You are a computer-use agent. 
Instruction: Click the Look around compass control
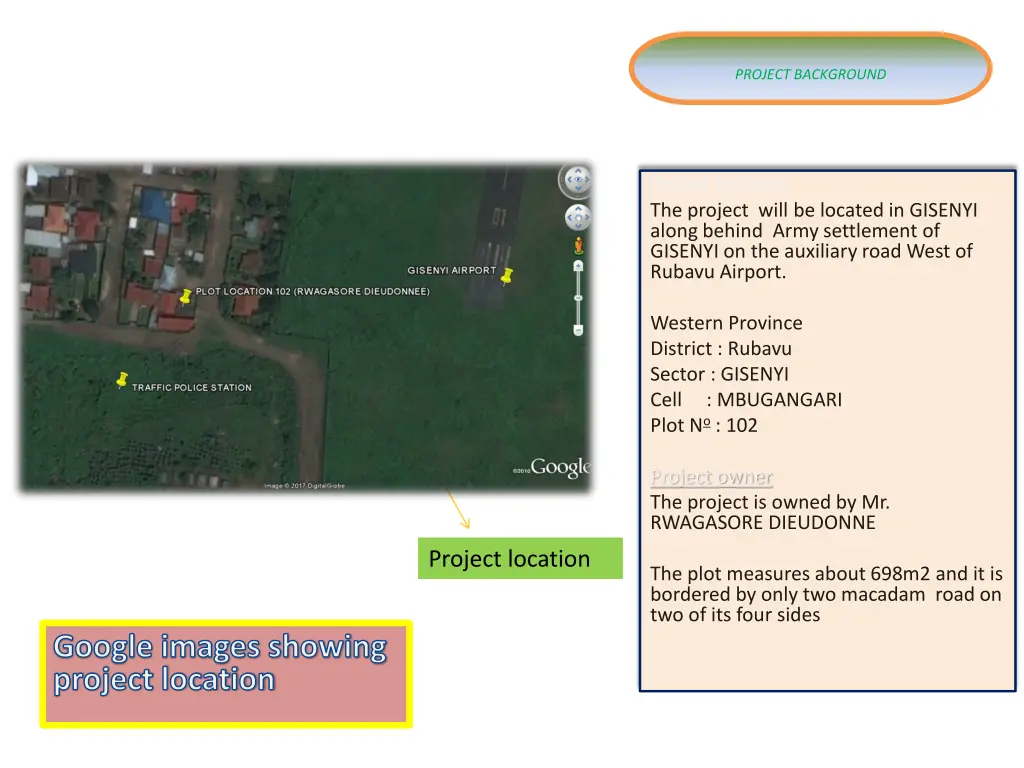pos(576,180)
